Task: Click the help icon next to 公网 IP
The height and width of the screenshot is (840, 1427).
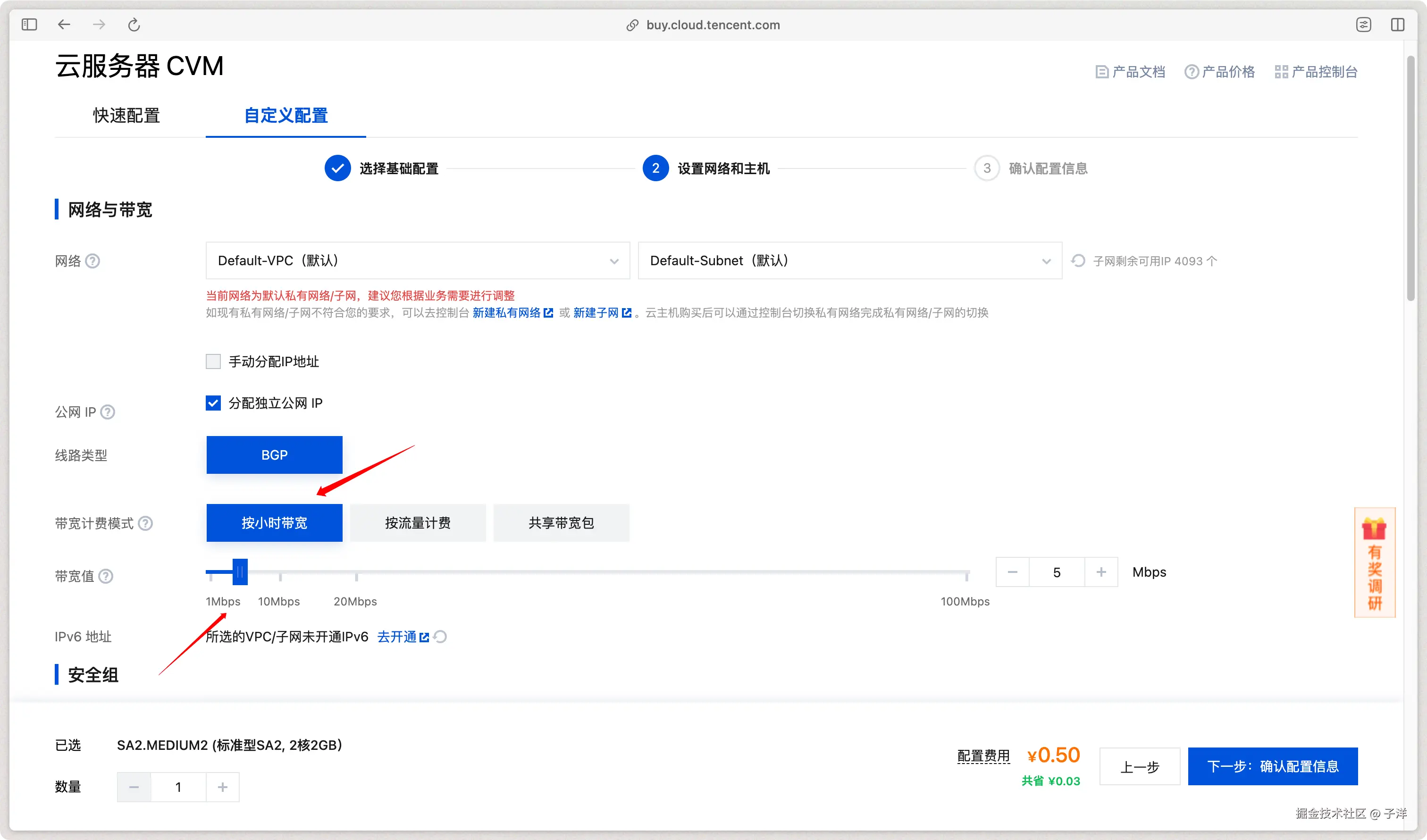Action: (108, 412)
